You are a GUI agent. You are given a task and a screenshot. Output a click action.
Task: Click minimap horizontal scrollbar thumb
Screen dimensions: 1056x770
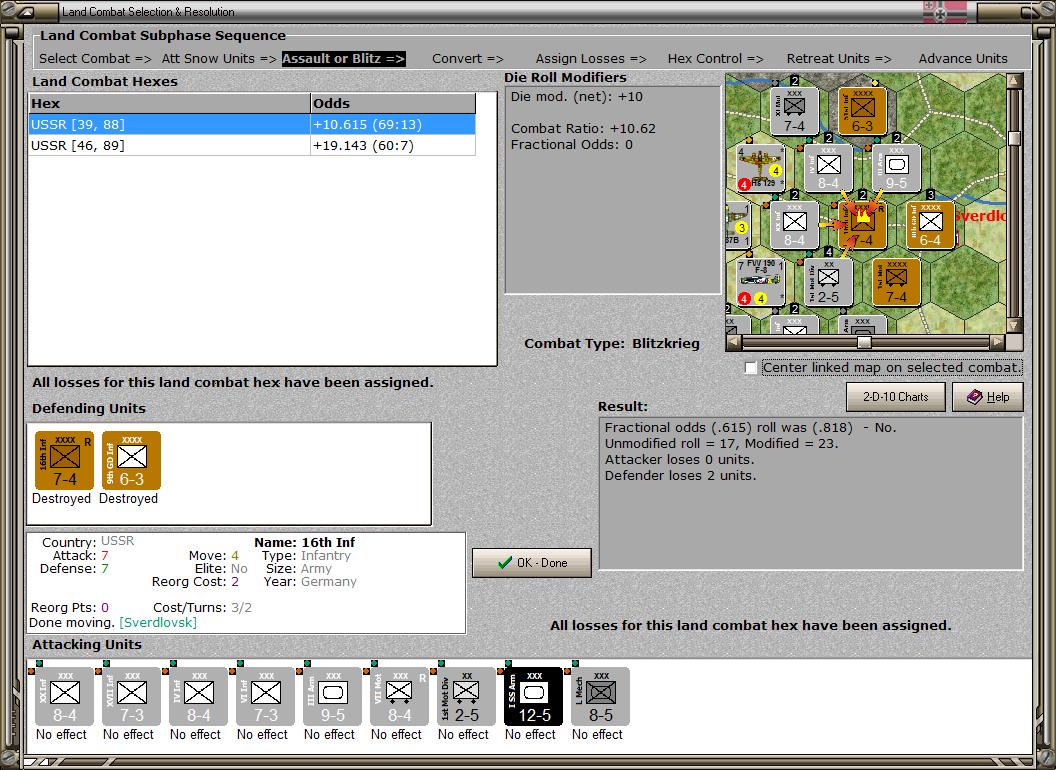(x=864, y=342)
